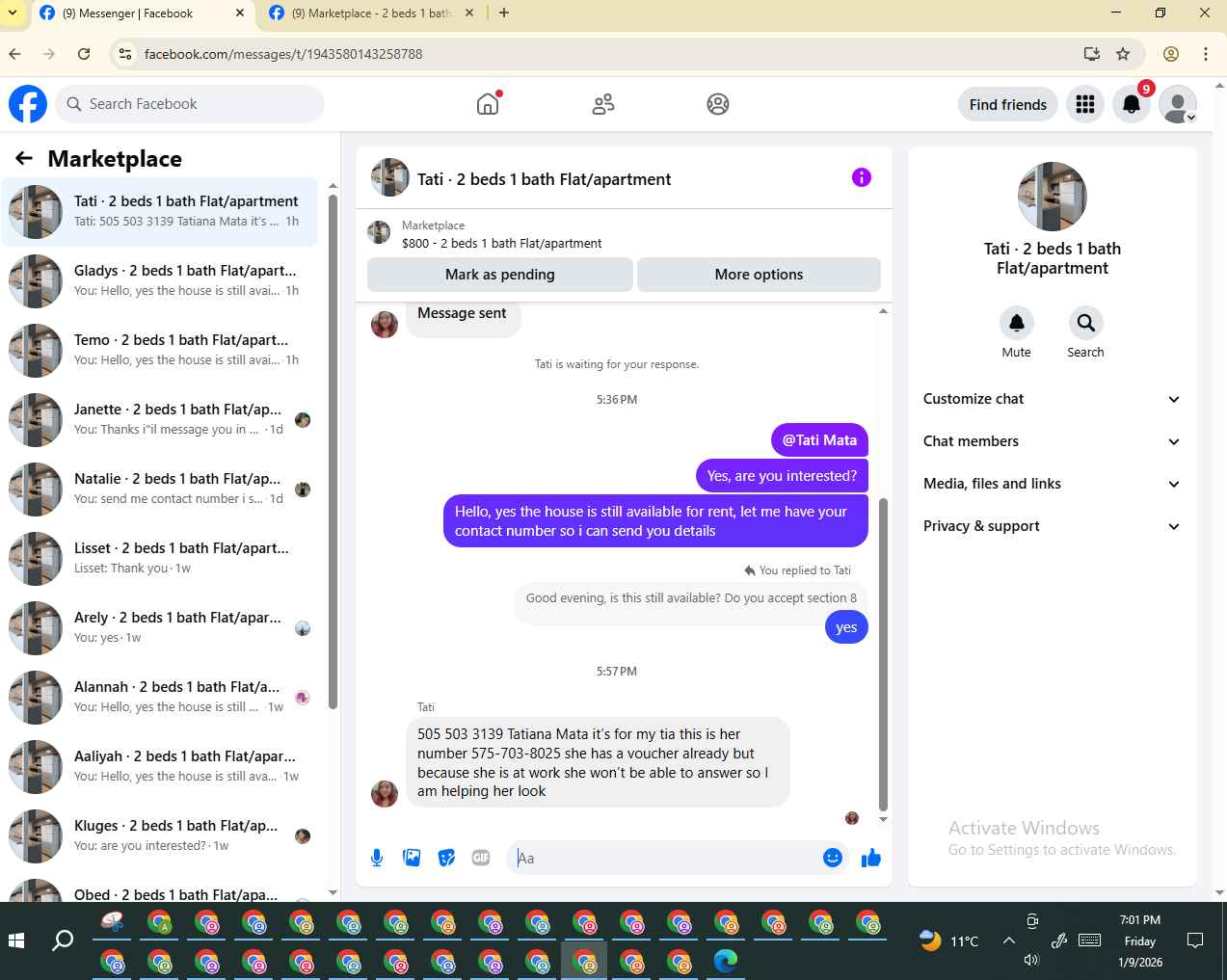The width and height of the screenshot is (1227, 980).
Task: Open the Facebook menu grid icon
Action: pos(1085,104)
